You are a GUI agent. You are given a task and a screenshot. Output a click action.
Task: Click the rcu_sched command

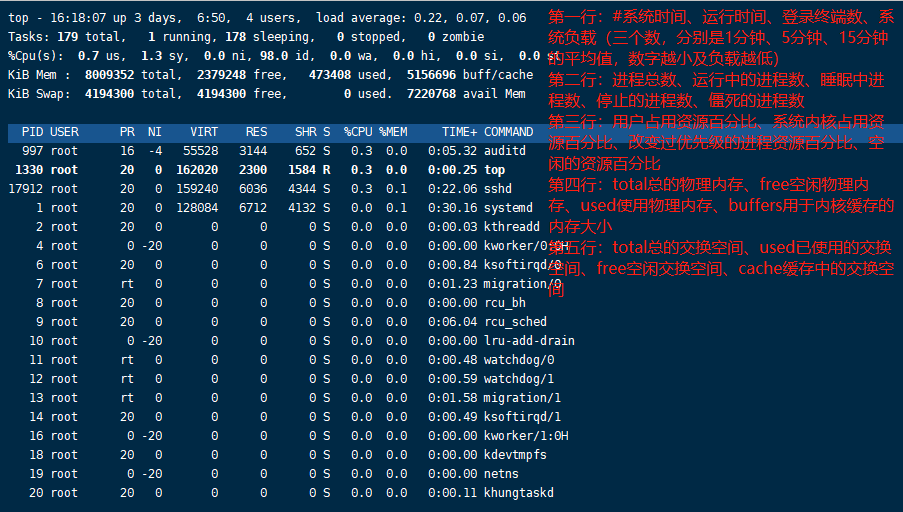(x=515, y=322)
